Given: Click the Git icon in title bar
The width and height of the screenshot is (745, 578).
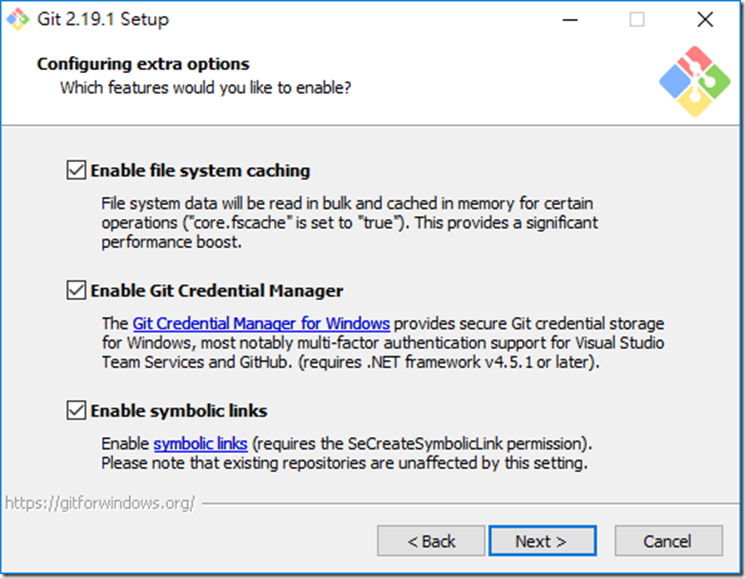Looking at the screenshot, I should pyautogui.click(x=17, y=19).
